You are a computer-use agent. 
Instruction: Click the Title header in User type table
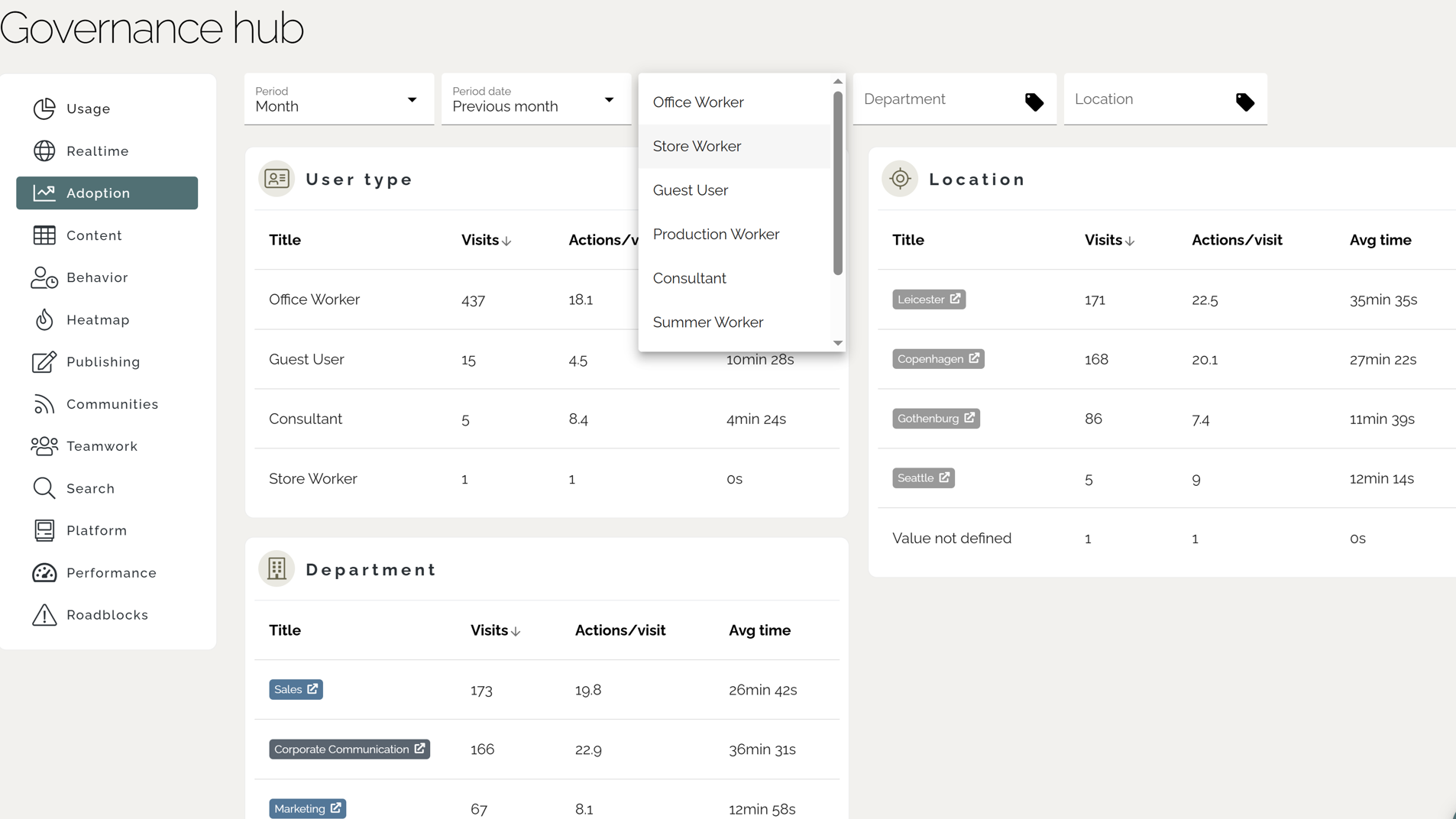click(285, 240)
